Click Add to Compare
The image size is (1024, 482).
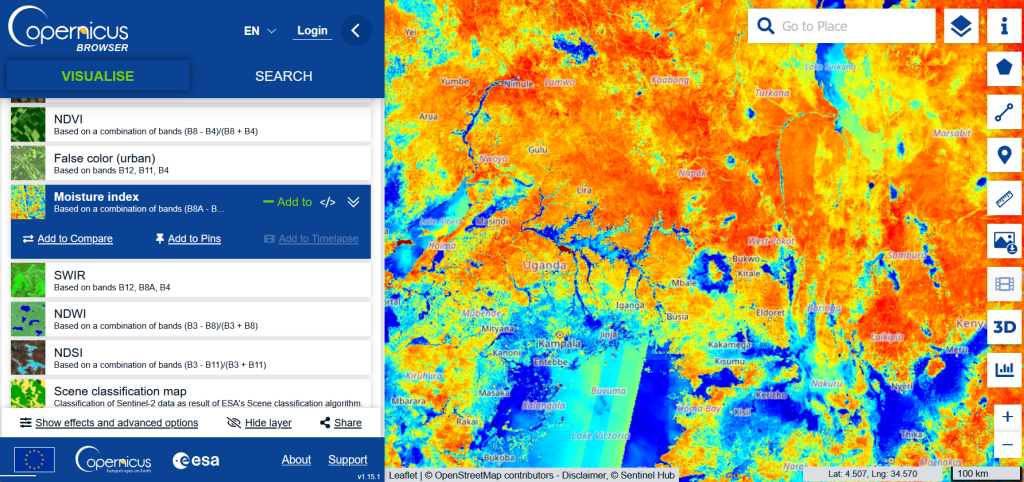point(67,239)
